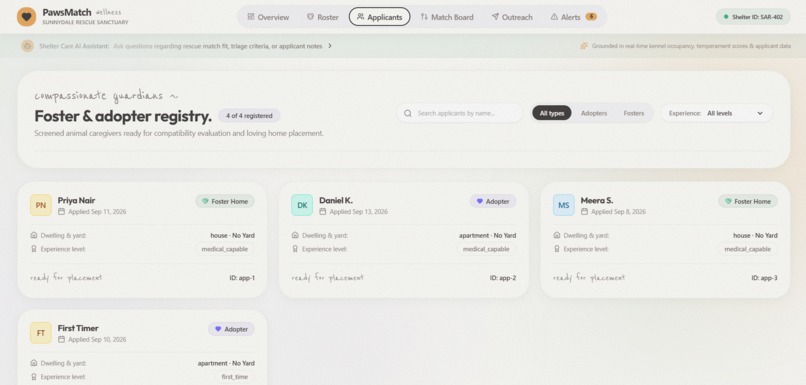The image size is (806, 385).
Task: Click the Shelter ID SAR-402 badge
Action: coord(753,16)
